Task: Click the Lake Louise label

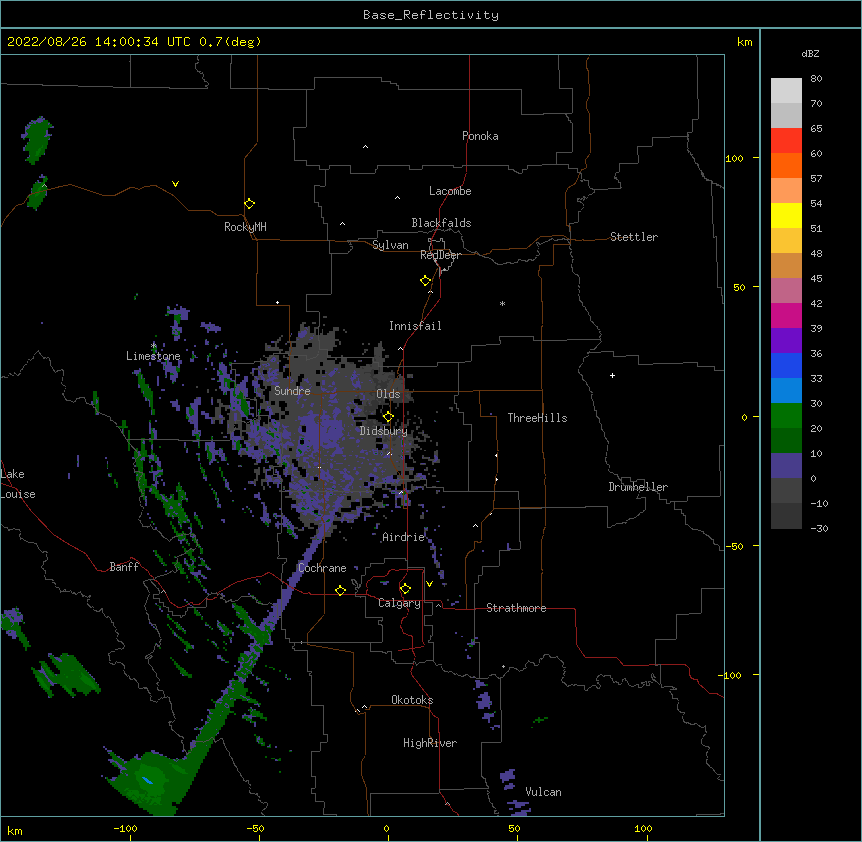Action: [x=18, y=484]
